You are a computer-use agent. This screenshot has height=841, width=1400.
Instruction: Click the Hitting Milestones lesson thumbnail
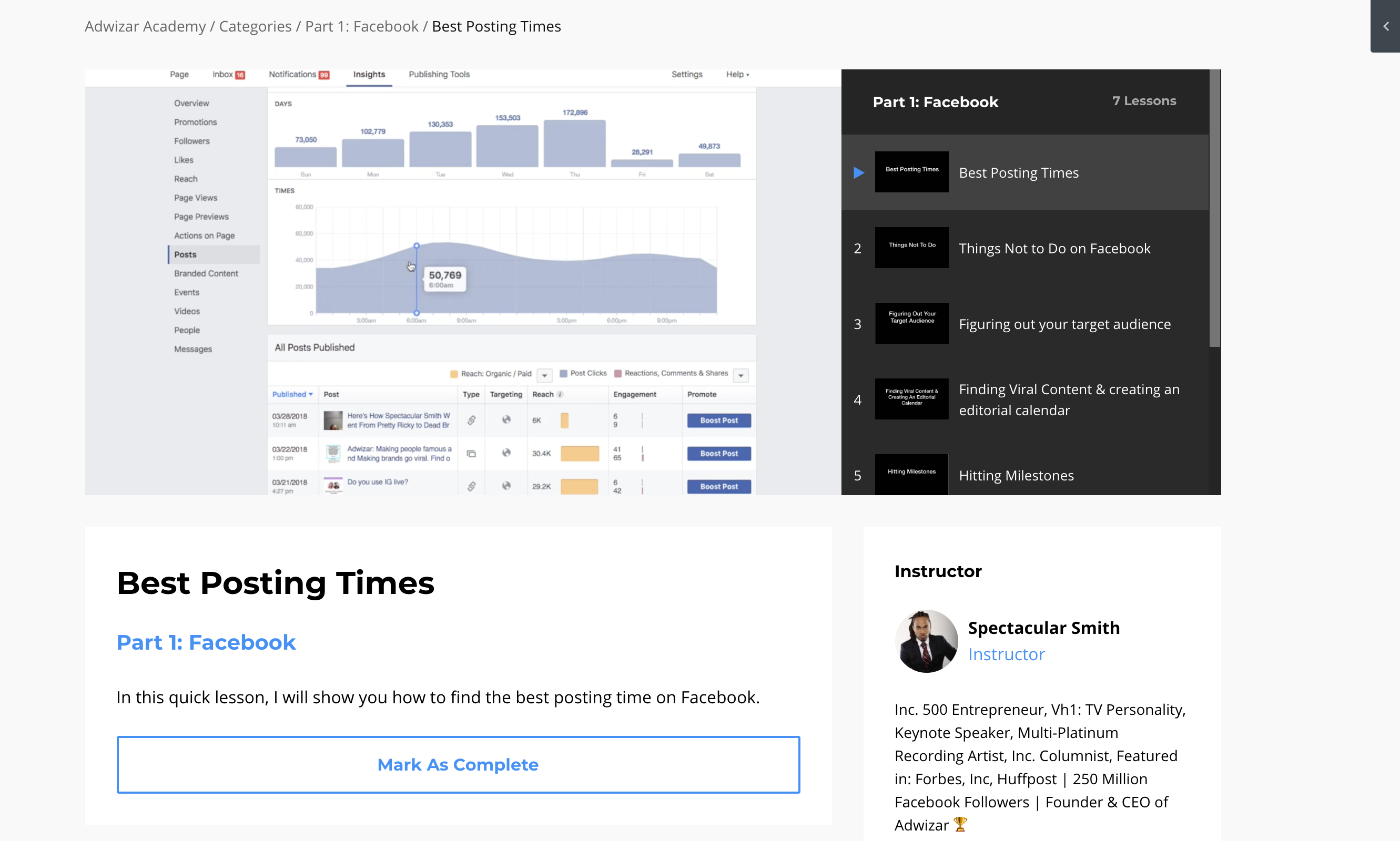[911, 474]
